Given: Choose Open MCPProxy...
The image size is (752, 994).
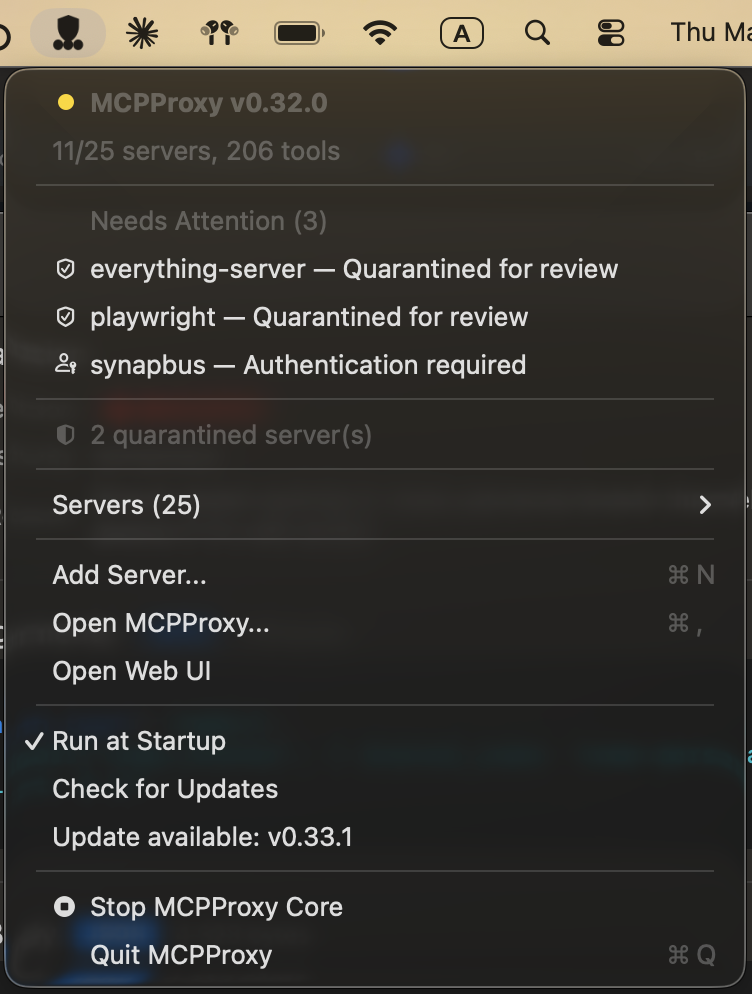Looking at the screenshot, I should pyautogui.click(x=375, y=623).
